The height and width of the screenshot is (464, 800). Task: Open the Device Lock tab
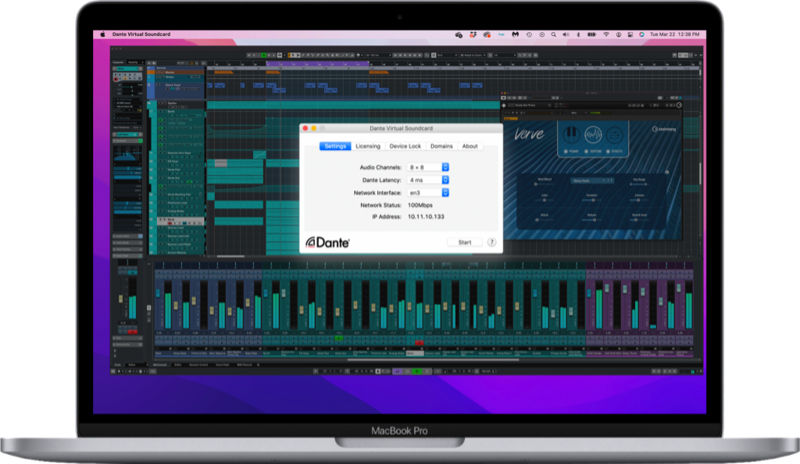405,146
